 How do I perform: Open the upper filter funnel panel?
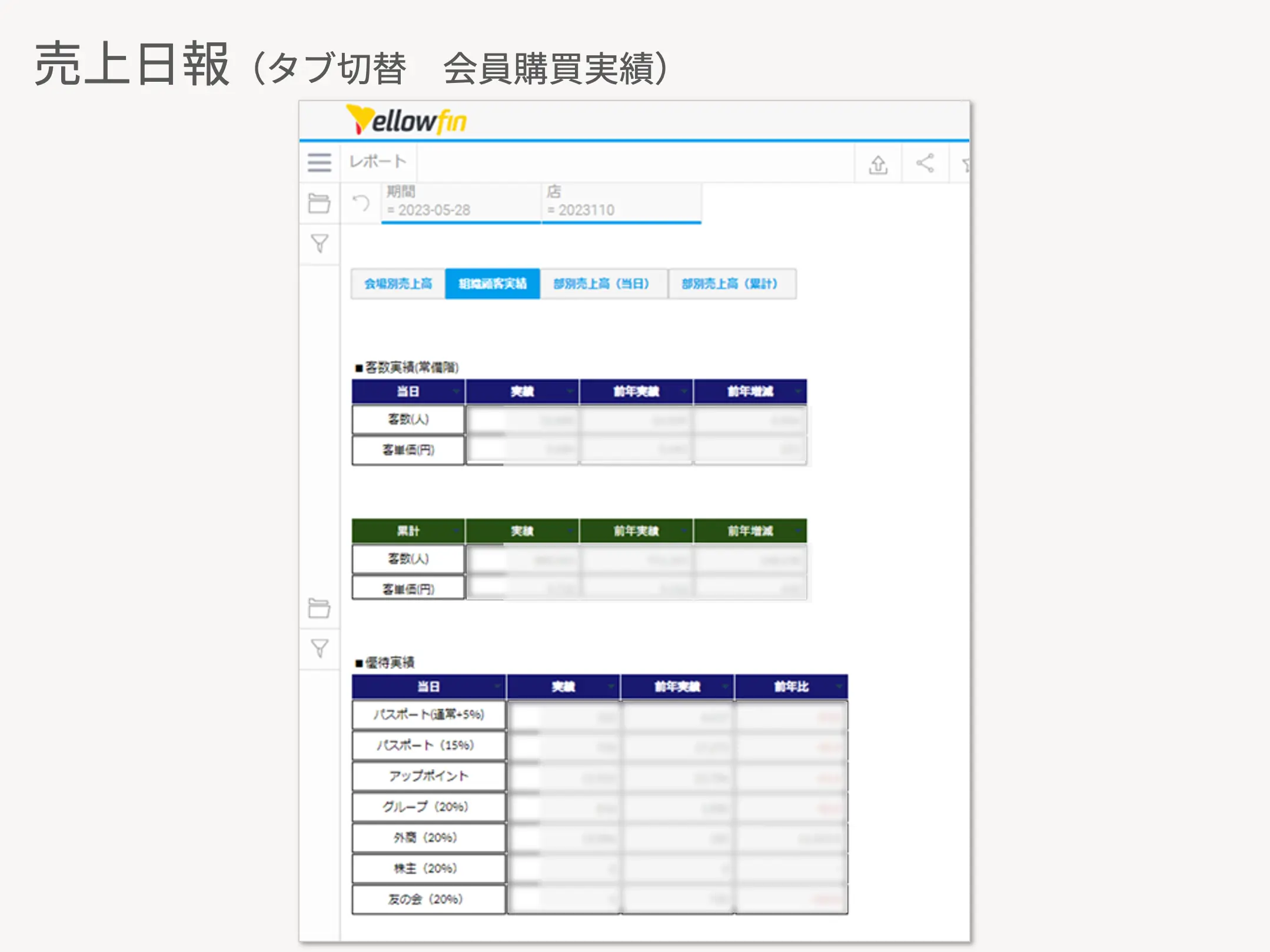pyautogui.click(x=320, y=243)
